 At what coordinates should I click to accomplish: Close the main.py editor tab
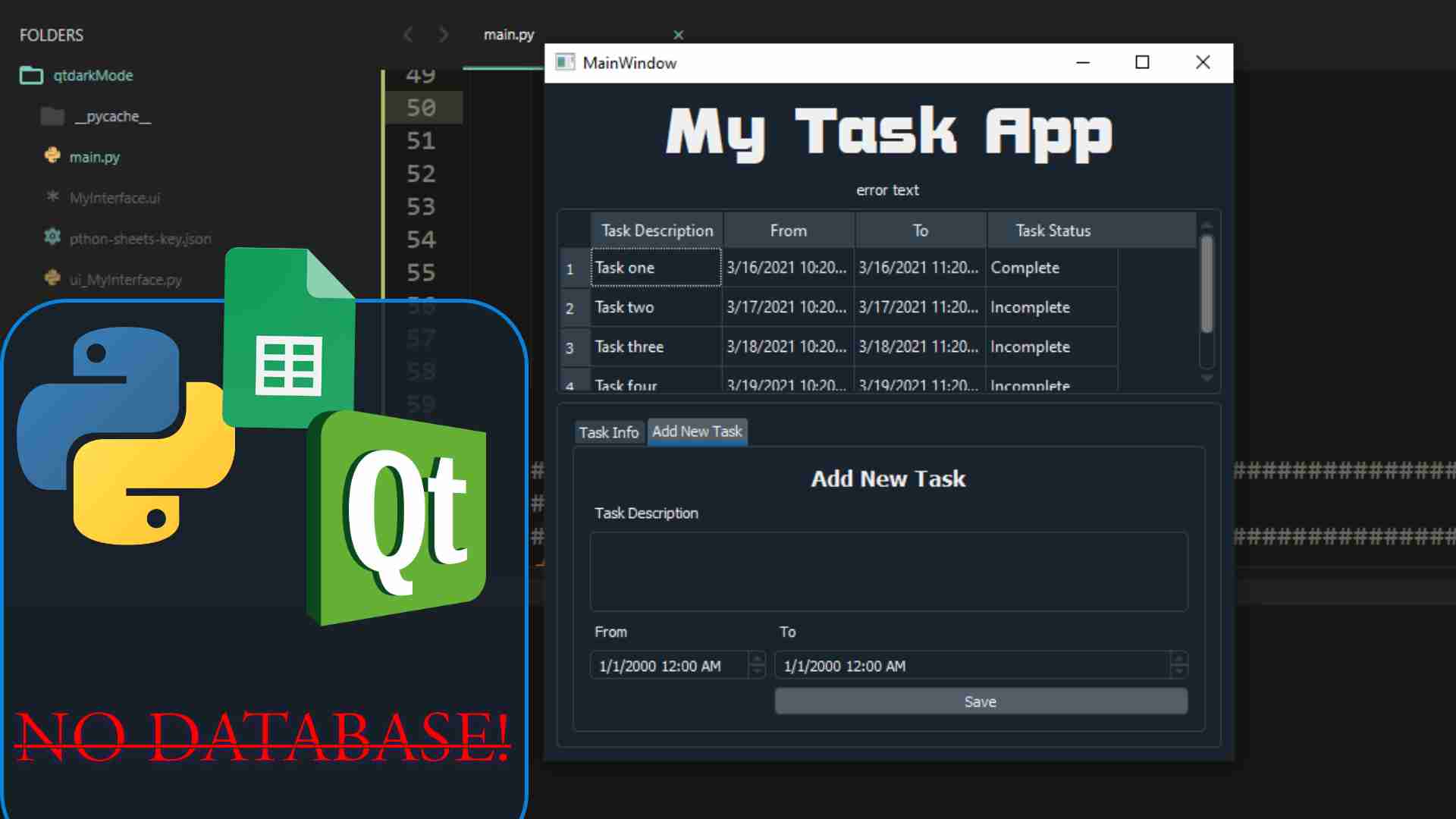click(679, 35)
